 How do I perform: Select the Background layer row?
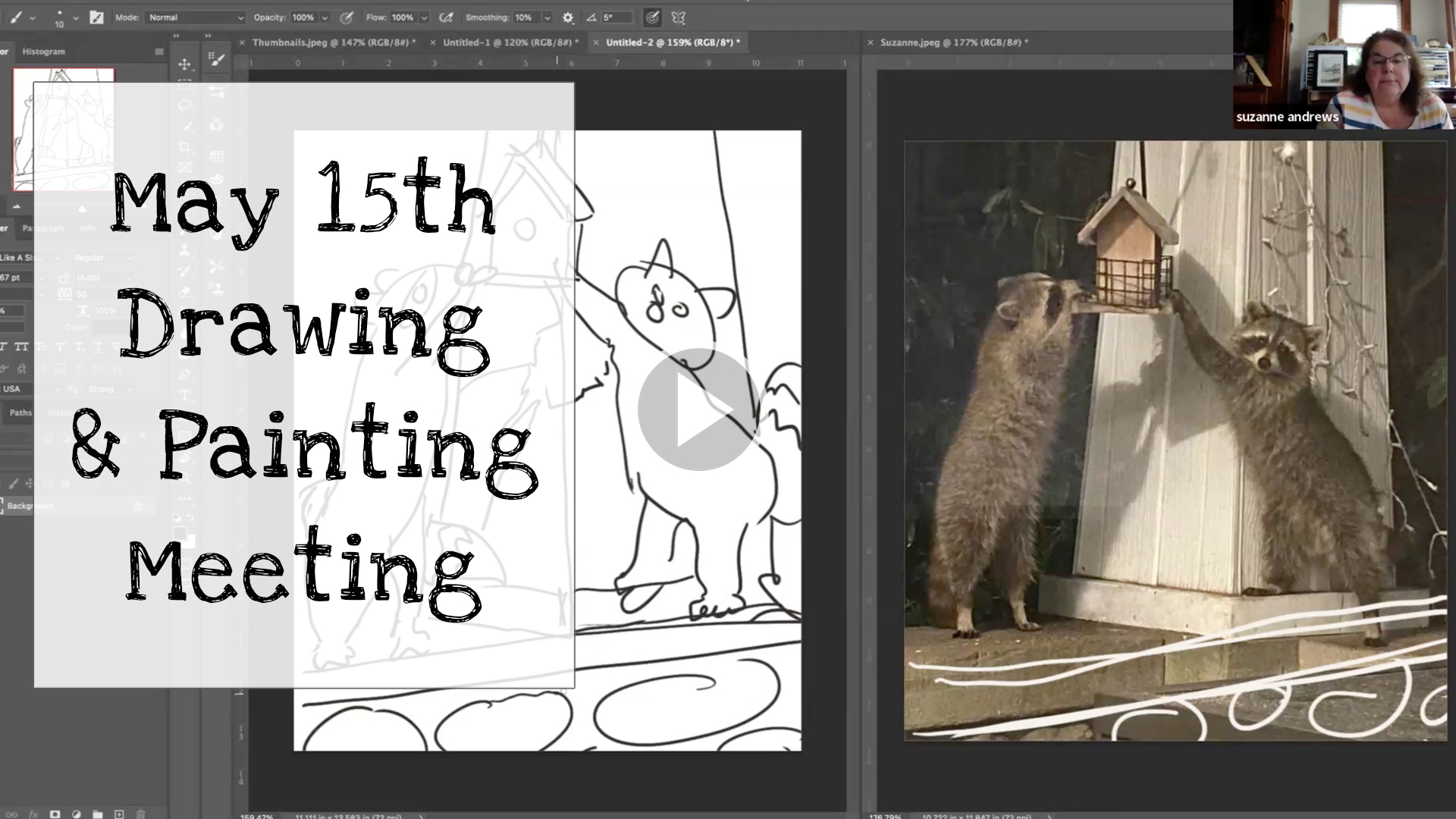(x=76, y=506)
